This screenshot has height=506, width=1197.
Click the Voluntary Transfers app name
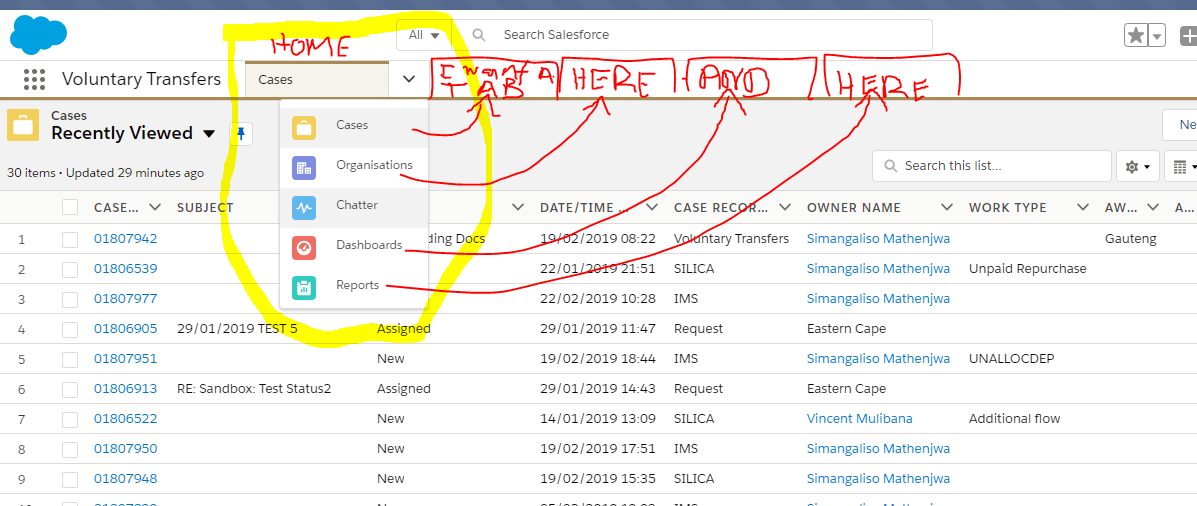pyautogui.click(x=141, y=79)
